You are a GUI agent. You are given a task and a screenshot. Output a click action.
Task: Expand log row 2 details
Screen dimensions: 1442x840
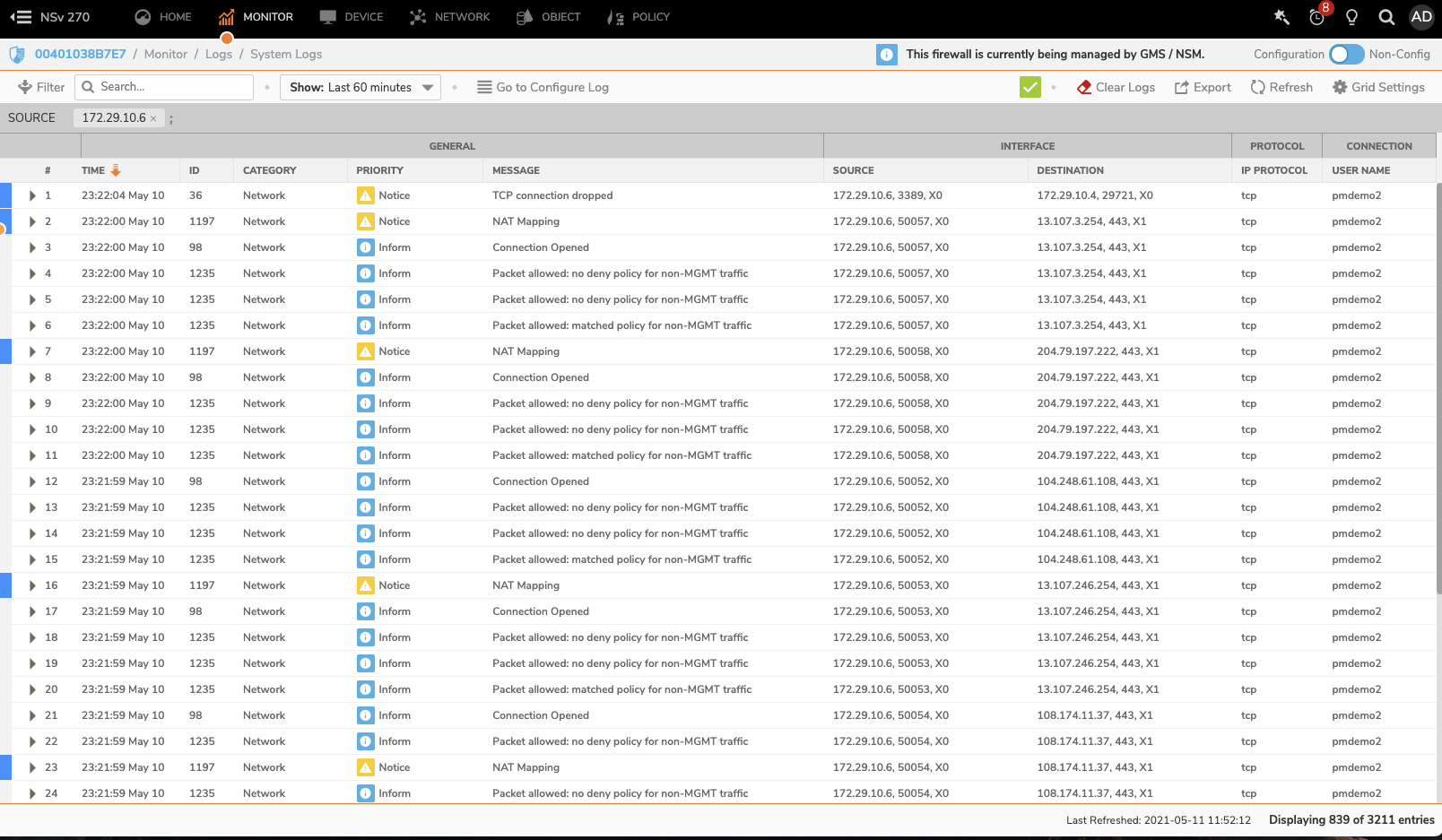32,221
